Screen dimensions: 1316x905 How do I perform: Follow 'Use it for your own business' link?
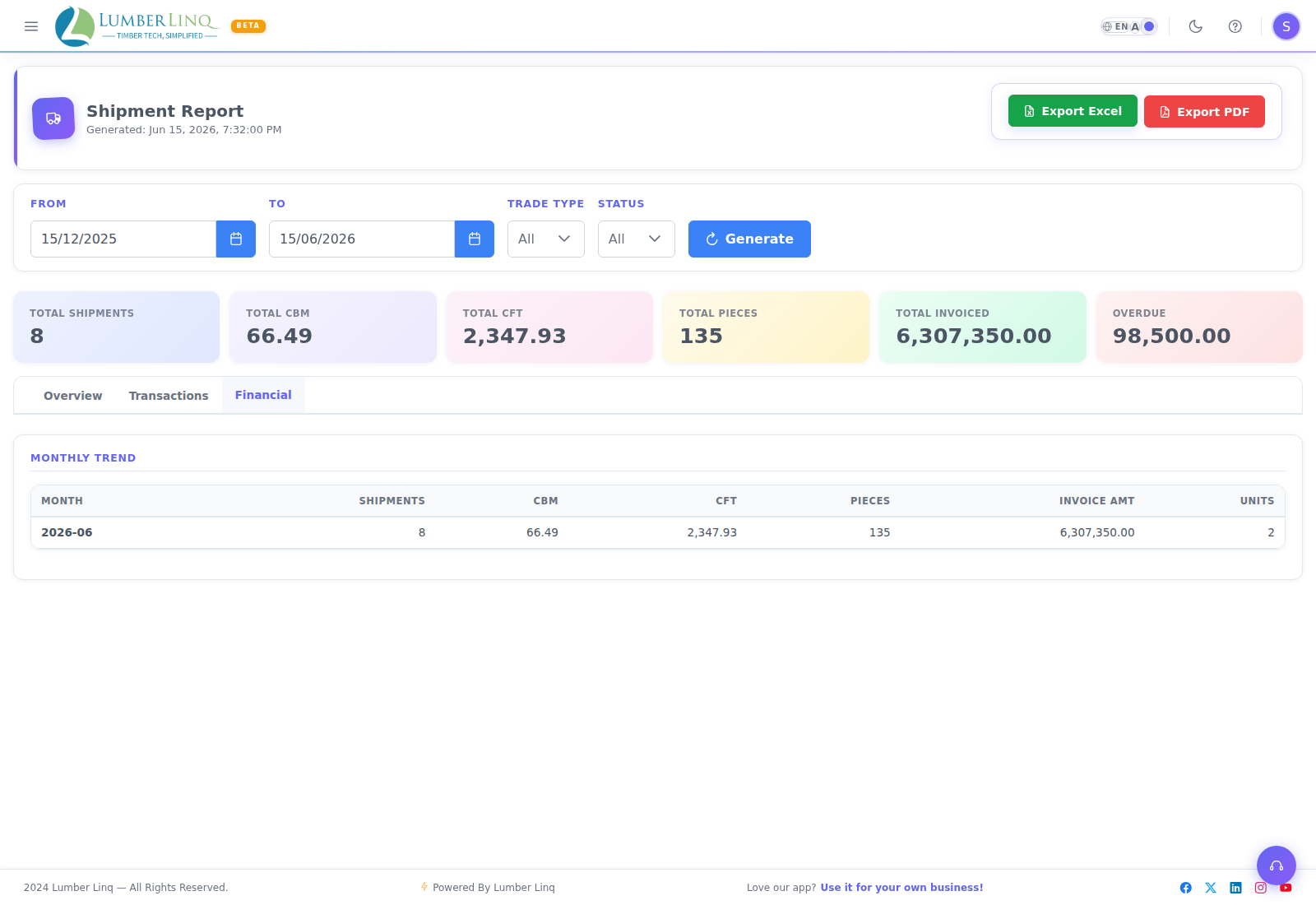click(901, 888)
